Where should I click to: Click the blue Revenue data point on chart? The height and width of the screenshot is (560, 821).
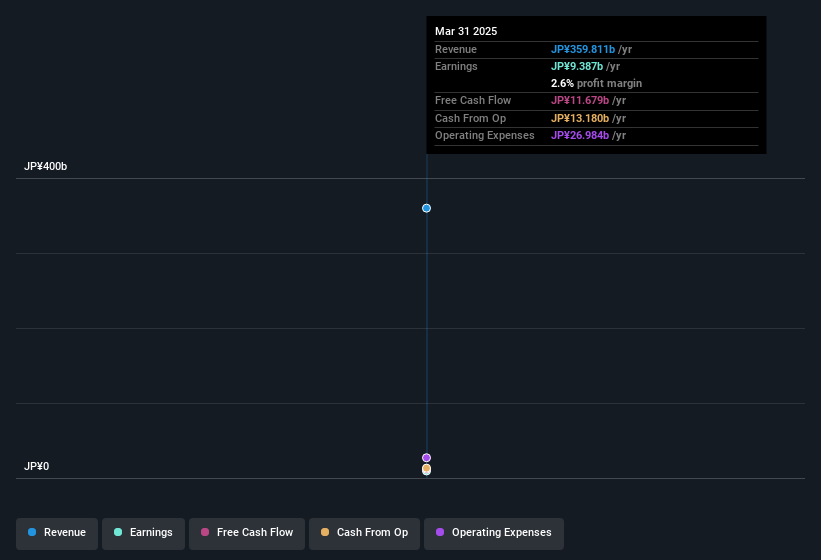426,208
